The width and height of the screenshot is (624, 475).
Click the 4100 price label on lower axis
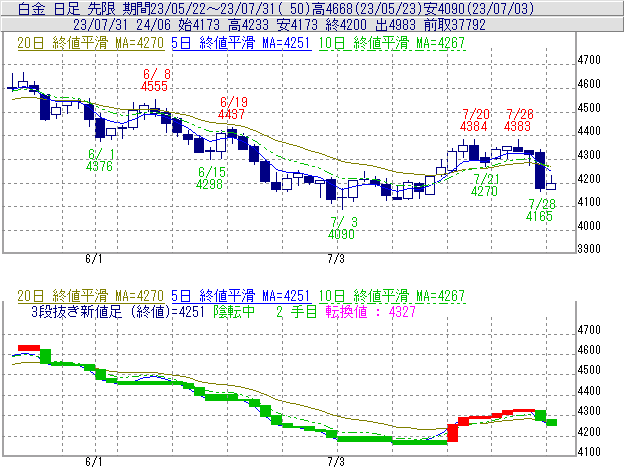pos(589,452)
